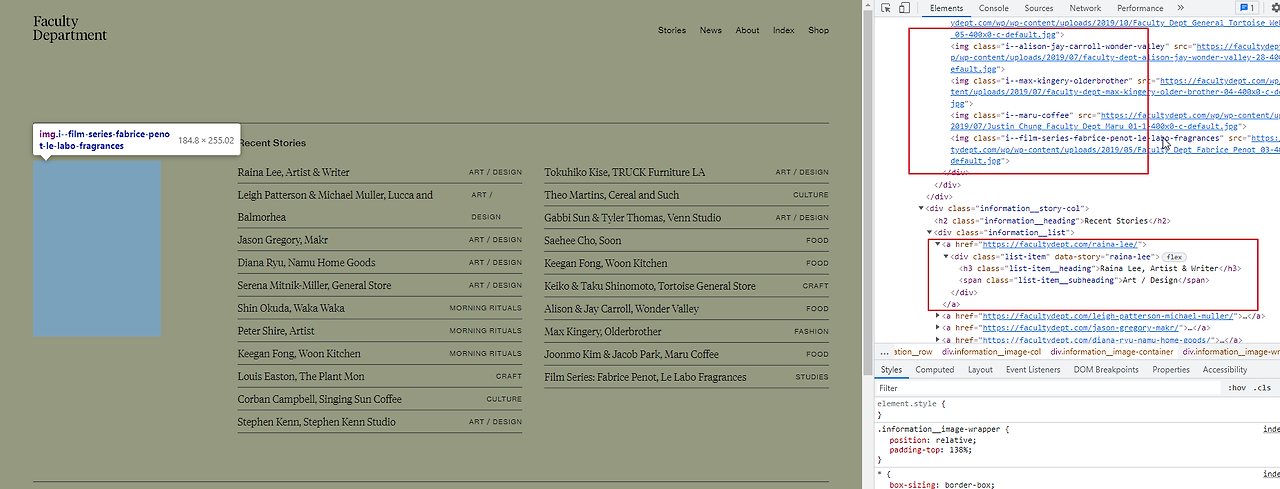Open the Computed styles tab
Viewport: 1280px width, 489px height.
tap(935, 369)
